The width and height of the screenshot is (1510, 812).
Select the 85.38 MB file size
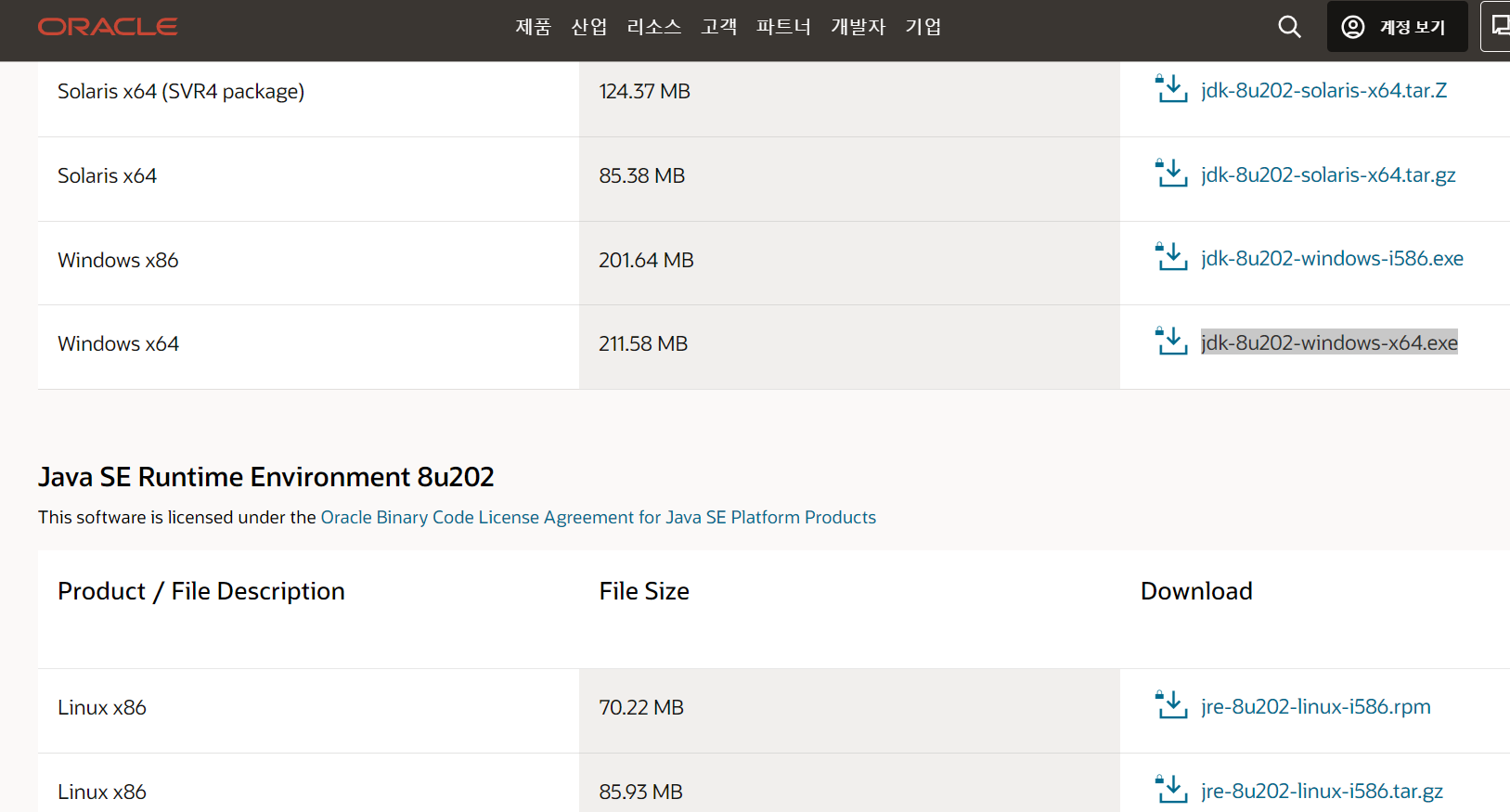[641, 175]
